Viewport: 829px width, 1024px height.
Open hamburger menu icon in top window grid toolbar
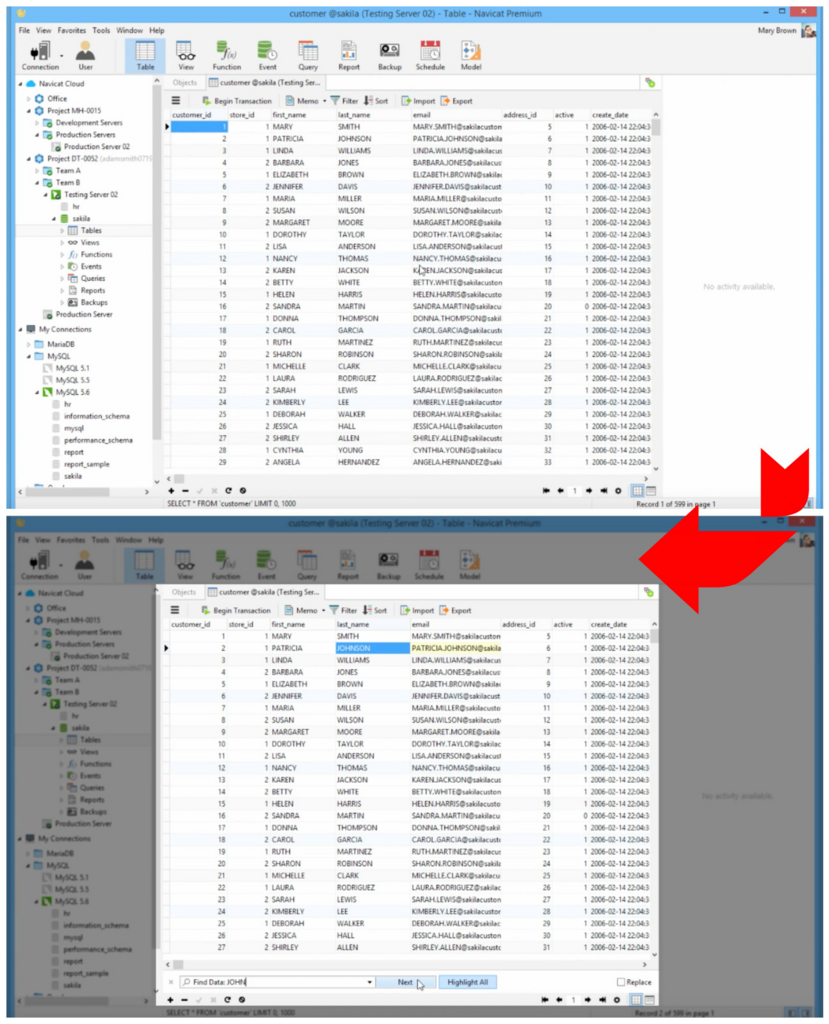pyautogui.click(x=176, y=101)
